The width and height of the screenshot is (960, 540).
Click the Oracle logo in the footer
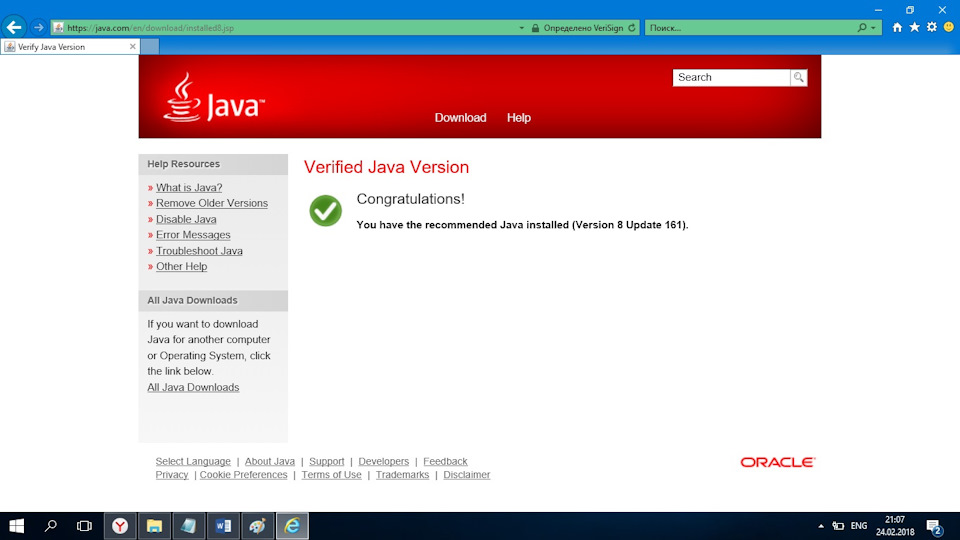click(778, 462)
